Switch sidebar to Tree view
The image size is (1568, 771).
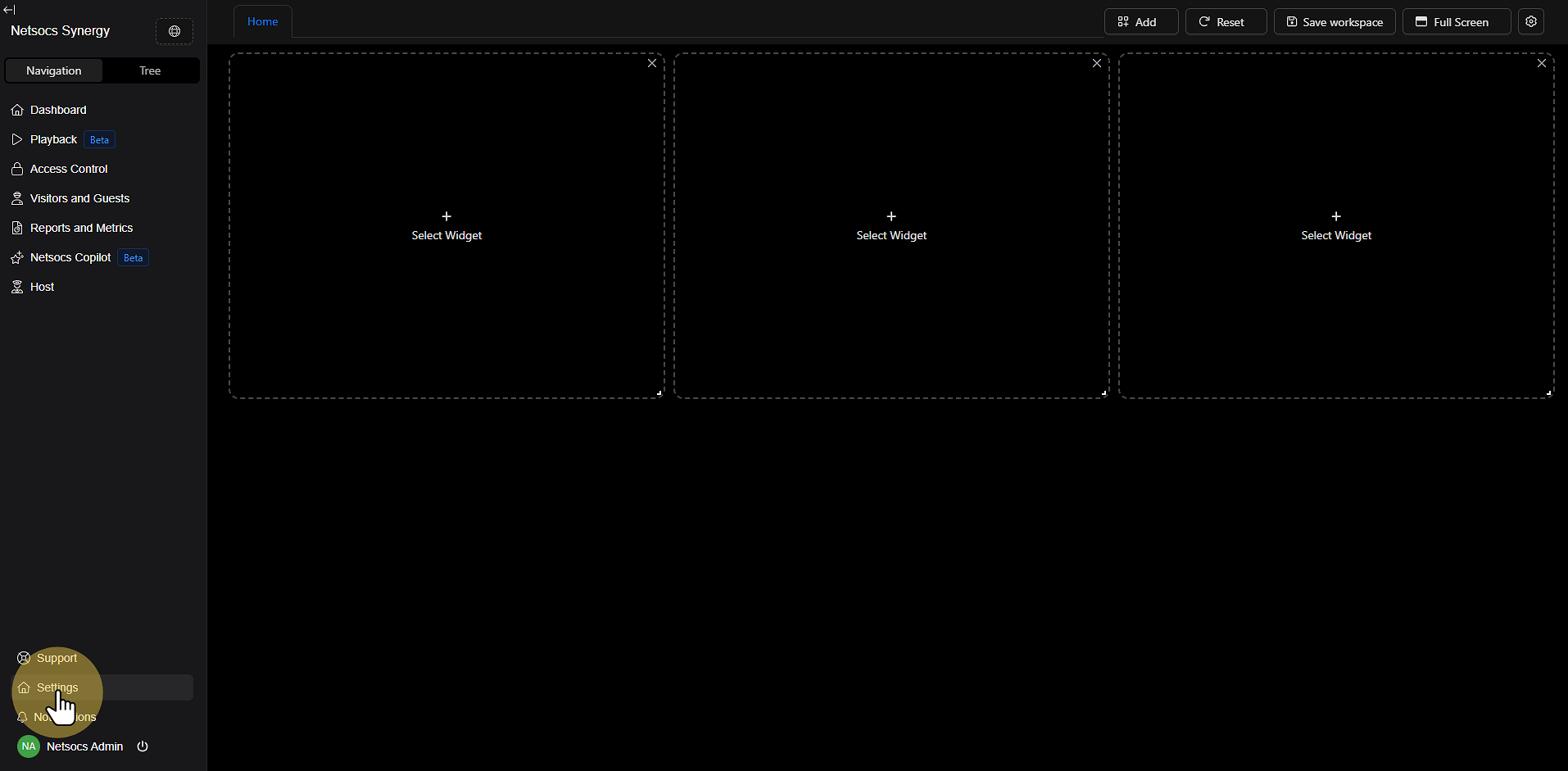(150, 70)
